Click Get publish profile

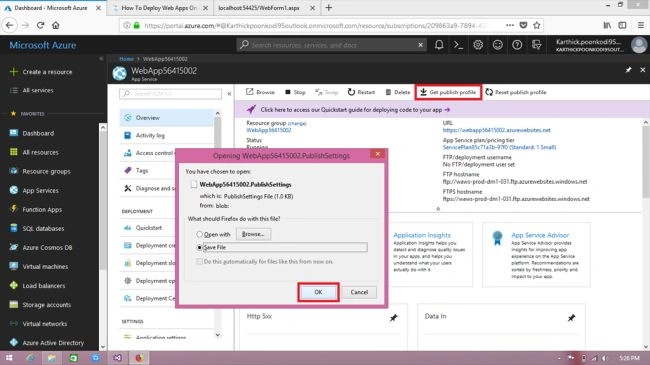tap(448, 92)
